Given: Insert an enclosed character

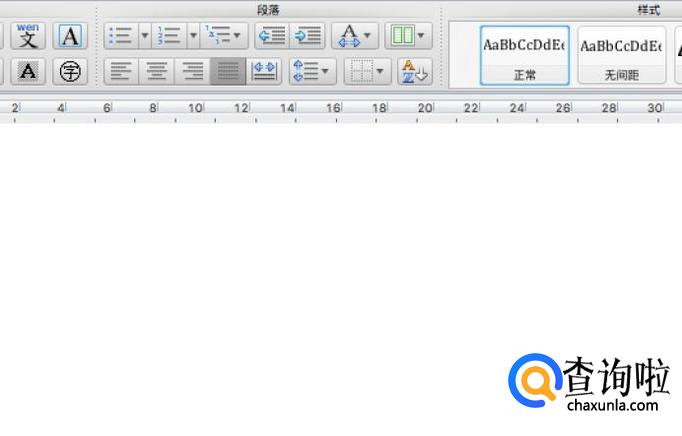Looking at the screenshot, I should point(69,71).
